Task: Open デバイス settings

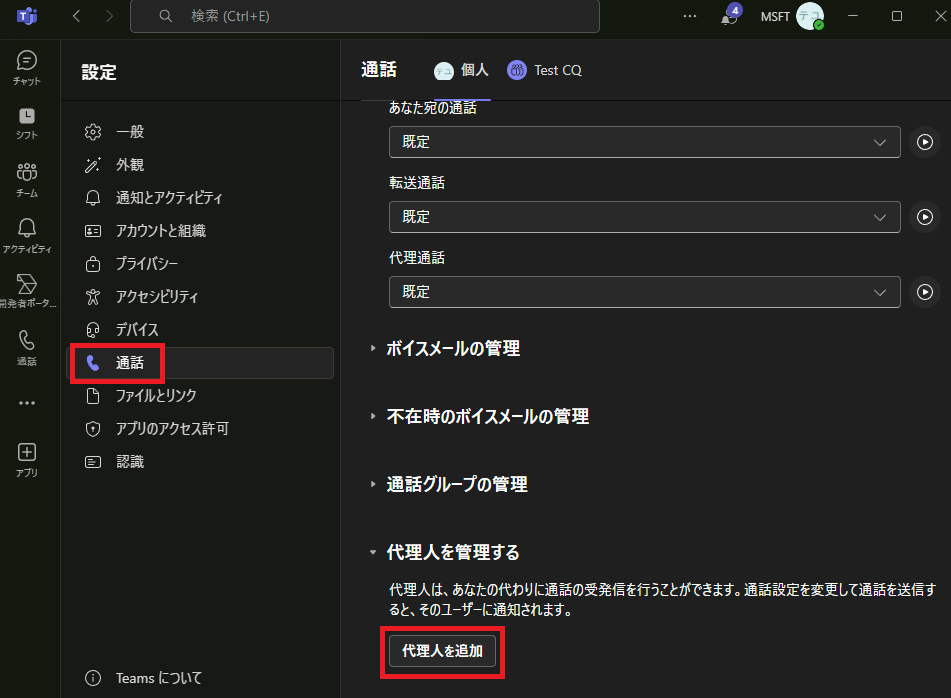Action: [200, 330]
